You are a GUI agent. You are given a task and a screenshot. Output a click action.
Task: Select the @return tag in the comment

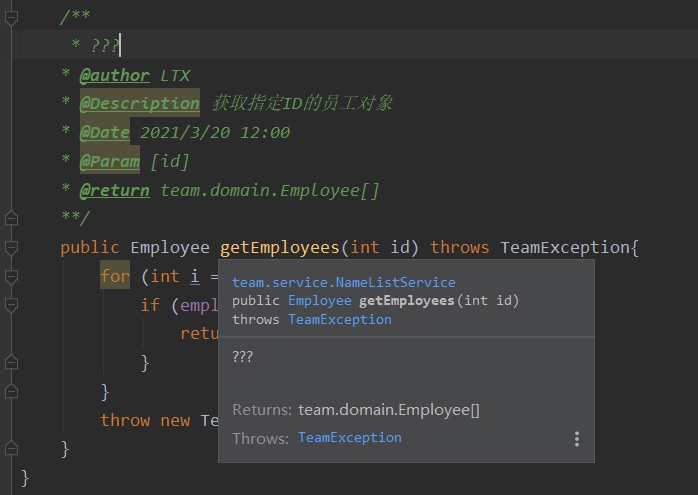[x=114, y=190]
